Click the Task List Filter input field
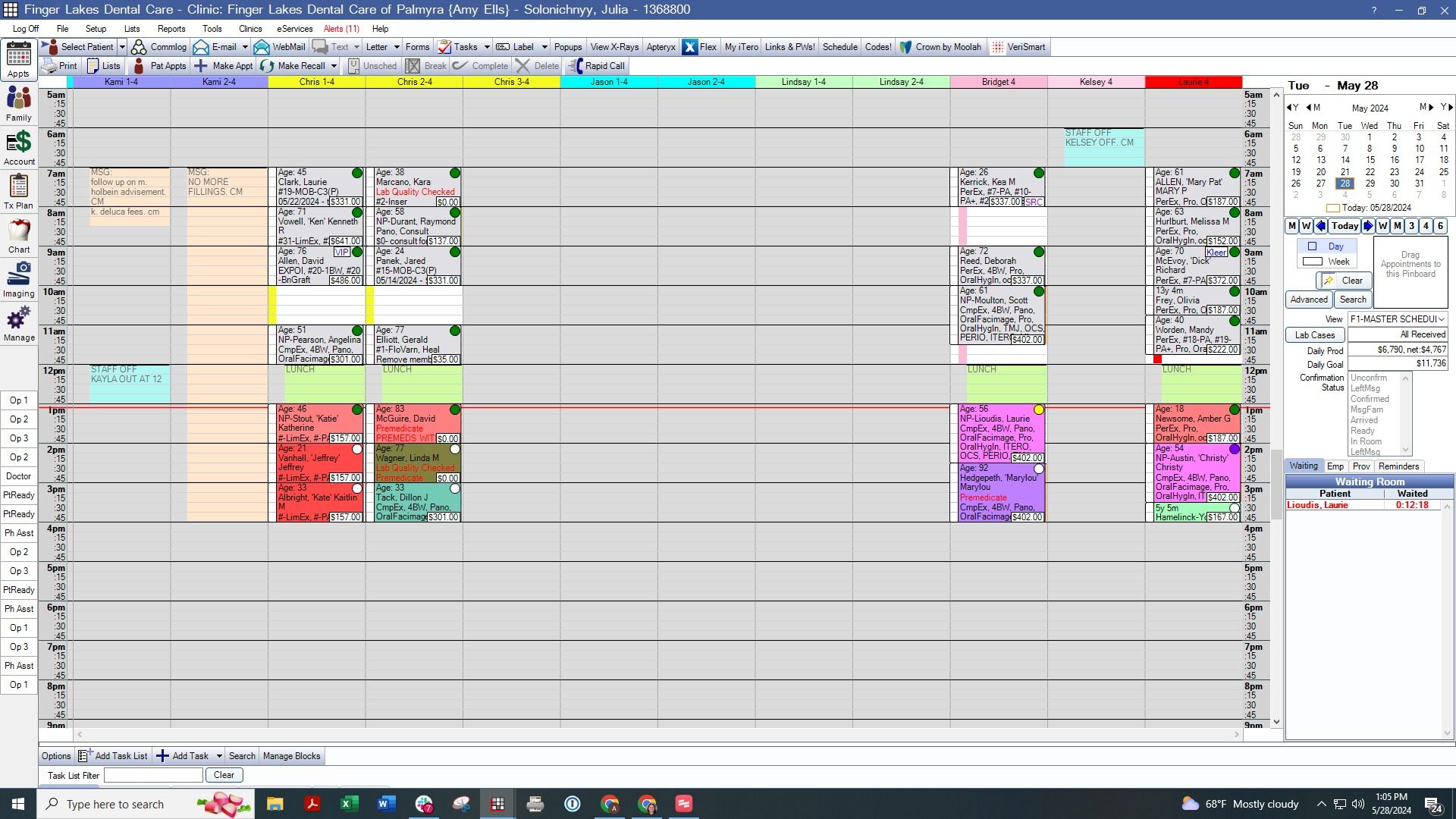Image resolution: width=1456 pixels, height=819 pixels. coord(153,775)
